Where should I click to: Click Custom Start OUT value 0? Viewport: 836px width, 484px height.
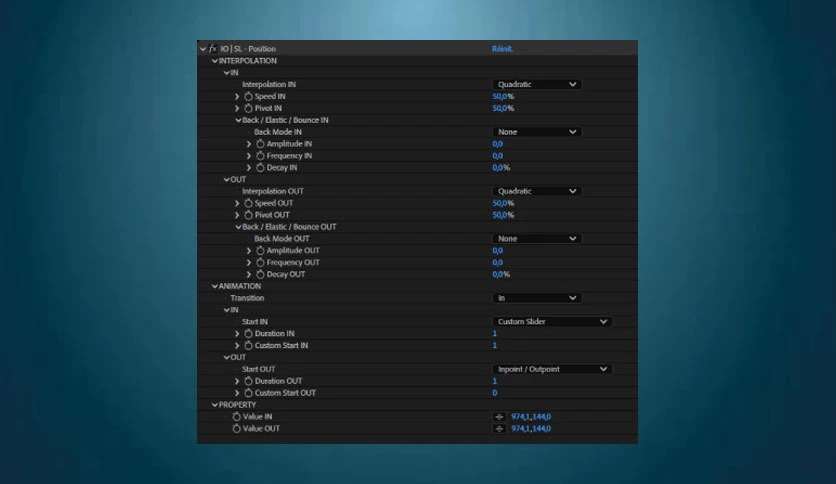pyautogui.click(x=495, y=393)
